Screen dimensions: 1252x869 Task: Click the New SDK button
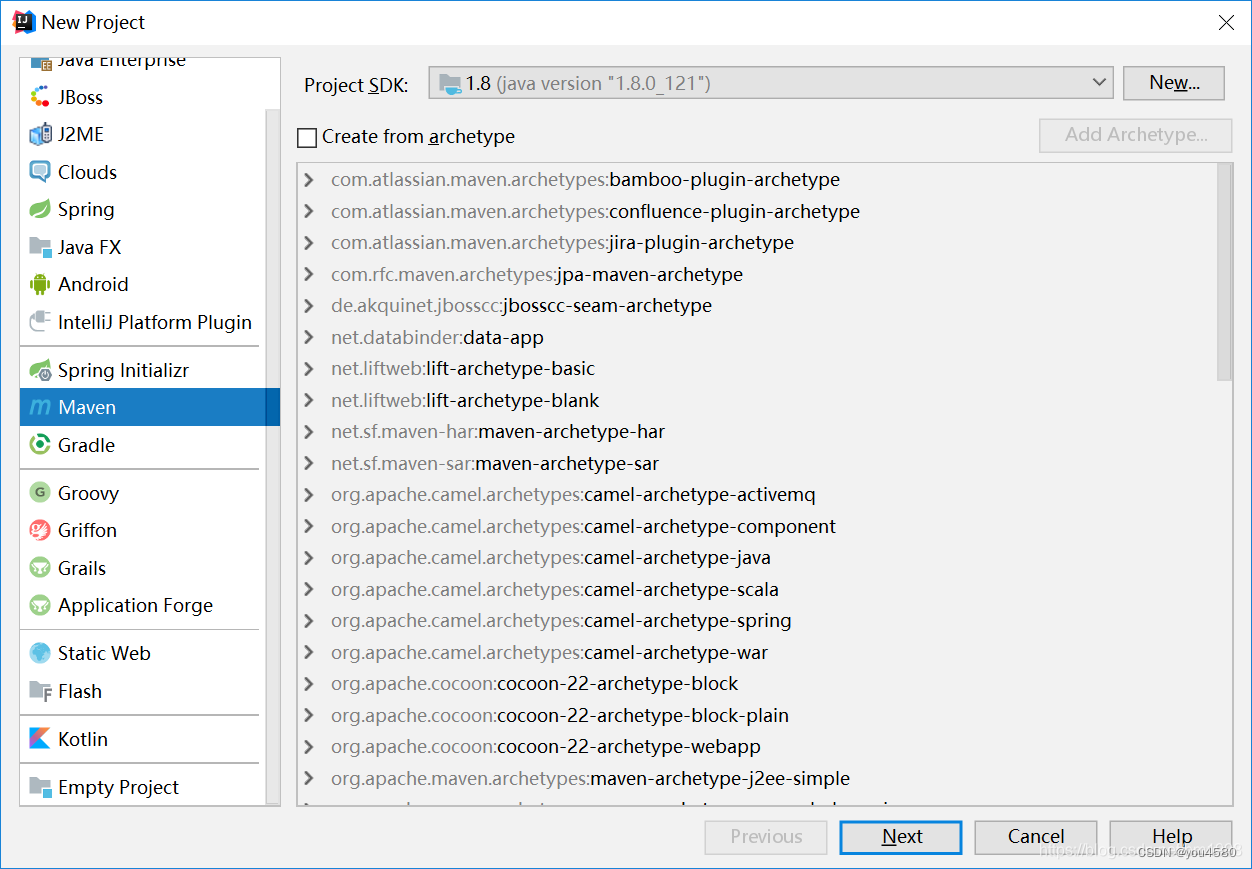pos(1173,83)
